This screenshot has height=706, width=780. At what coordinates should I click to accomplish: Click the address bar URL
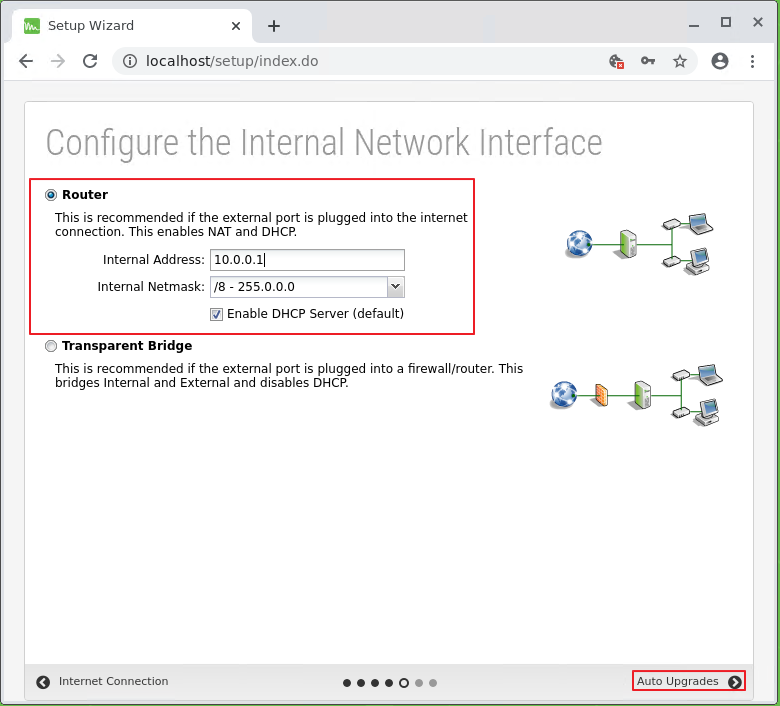tap(232, 61)
